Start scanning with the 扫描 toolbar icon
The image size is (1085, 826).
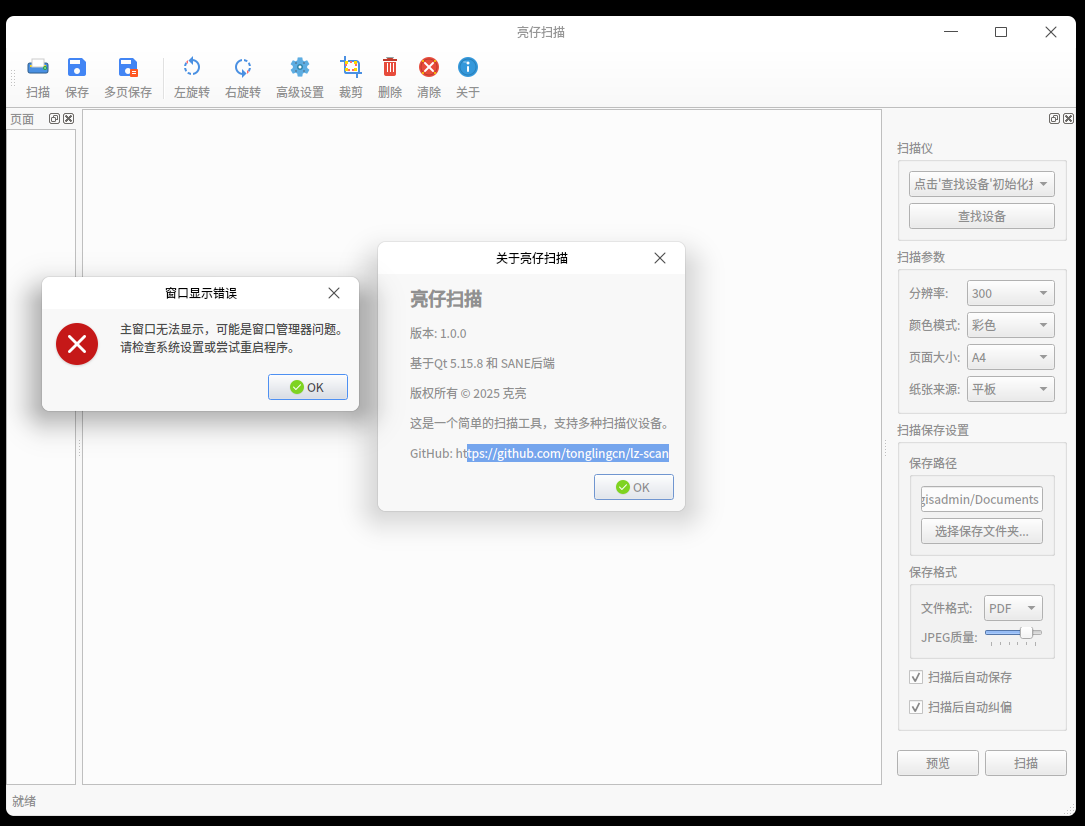(x=38, y=77)
